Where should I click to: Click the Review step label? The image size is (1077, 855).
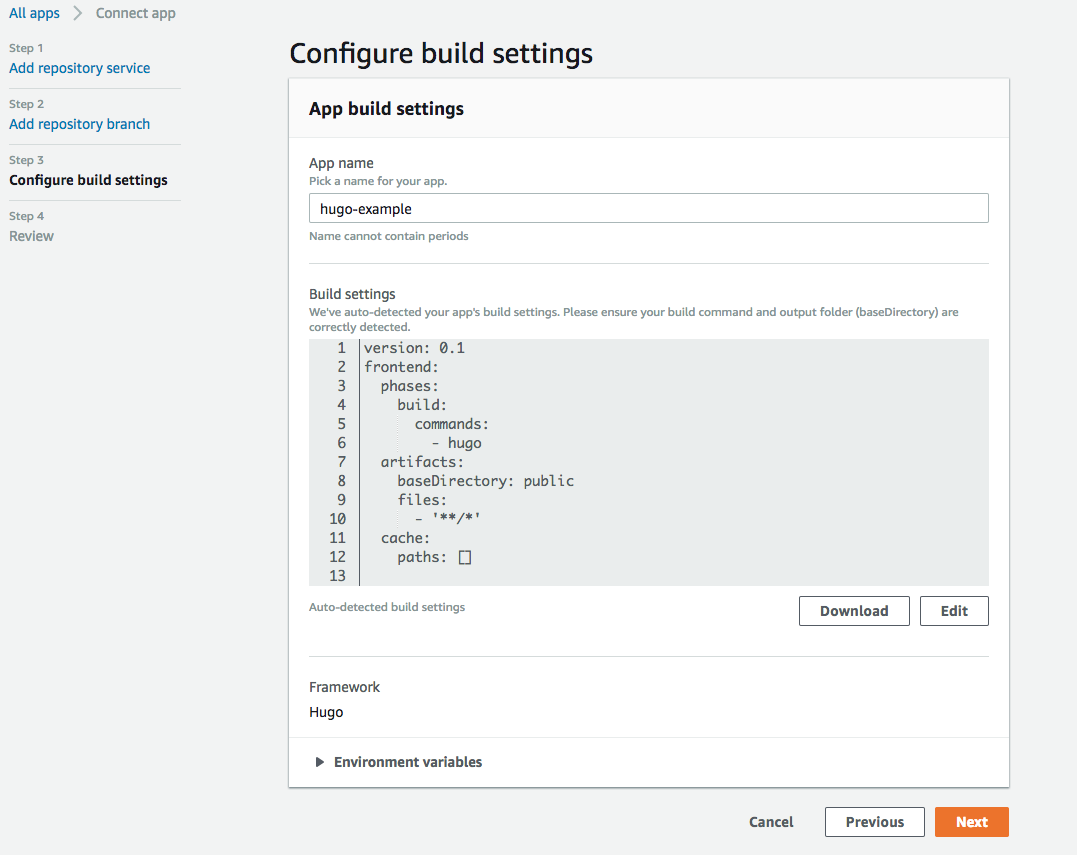tap(32, 236)
